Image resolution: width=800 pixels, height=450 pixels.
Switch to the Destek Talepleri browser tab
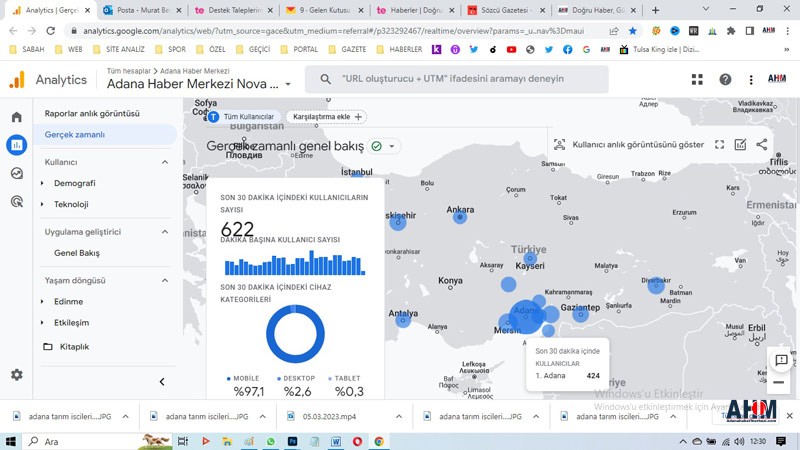234,10
